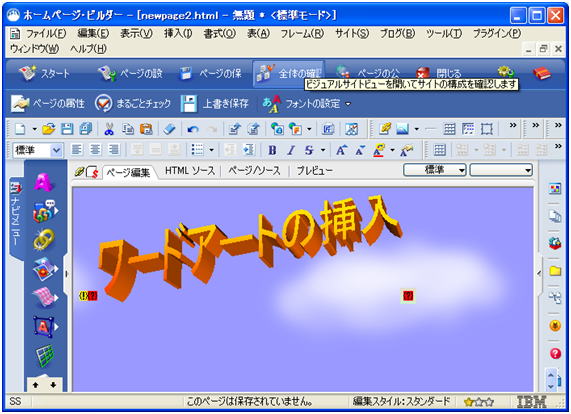This screenshot has height=414, width=571.
Task: Click the new page icon in toolbar
Action: [x=21, y=129]
